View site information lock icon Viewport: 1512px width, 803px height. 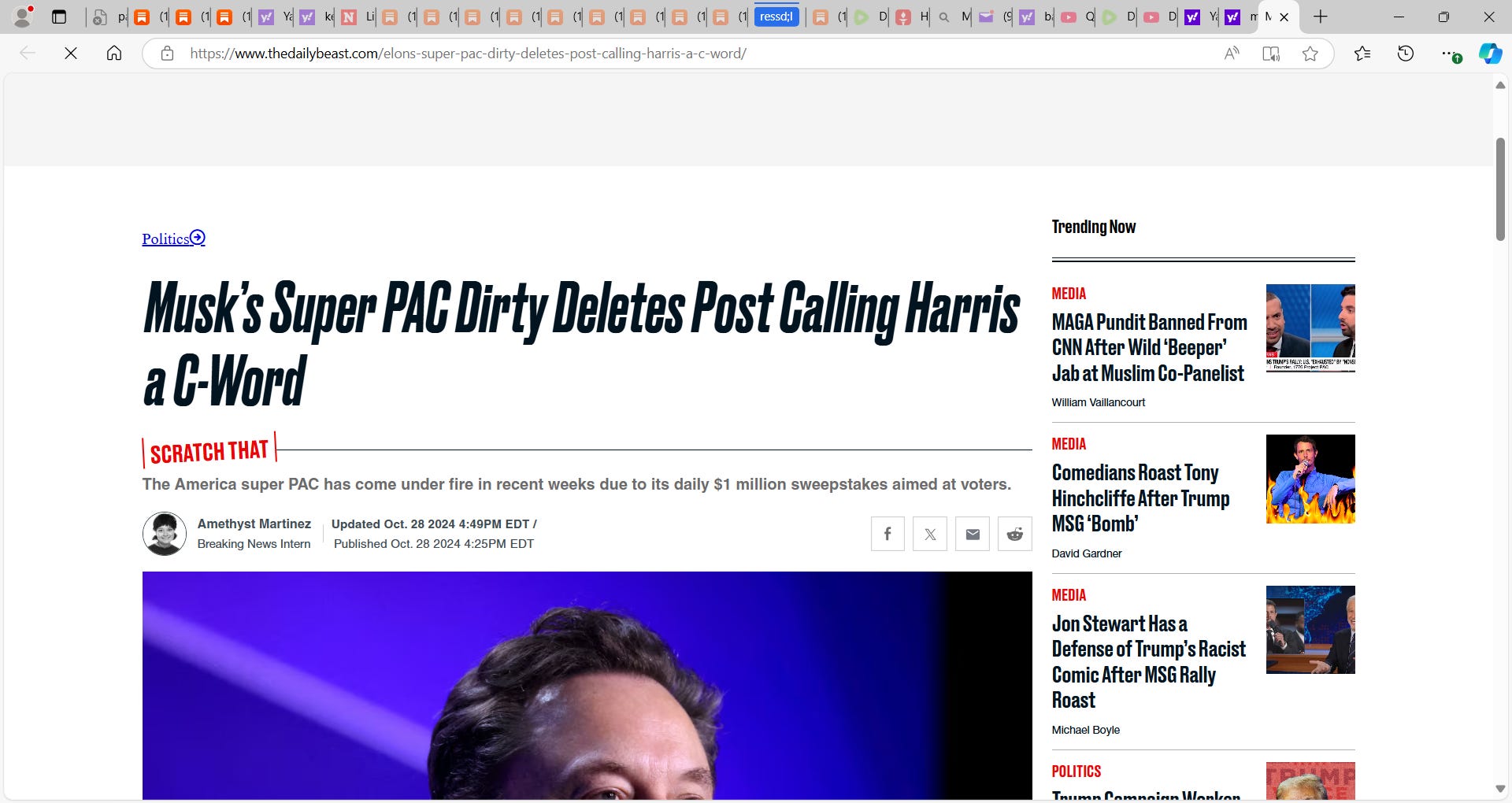(167, 54)
